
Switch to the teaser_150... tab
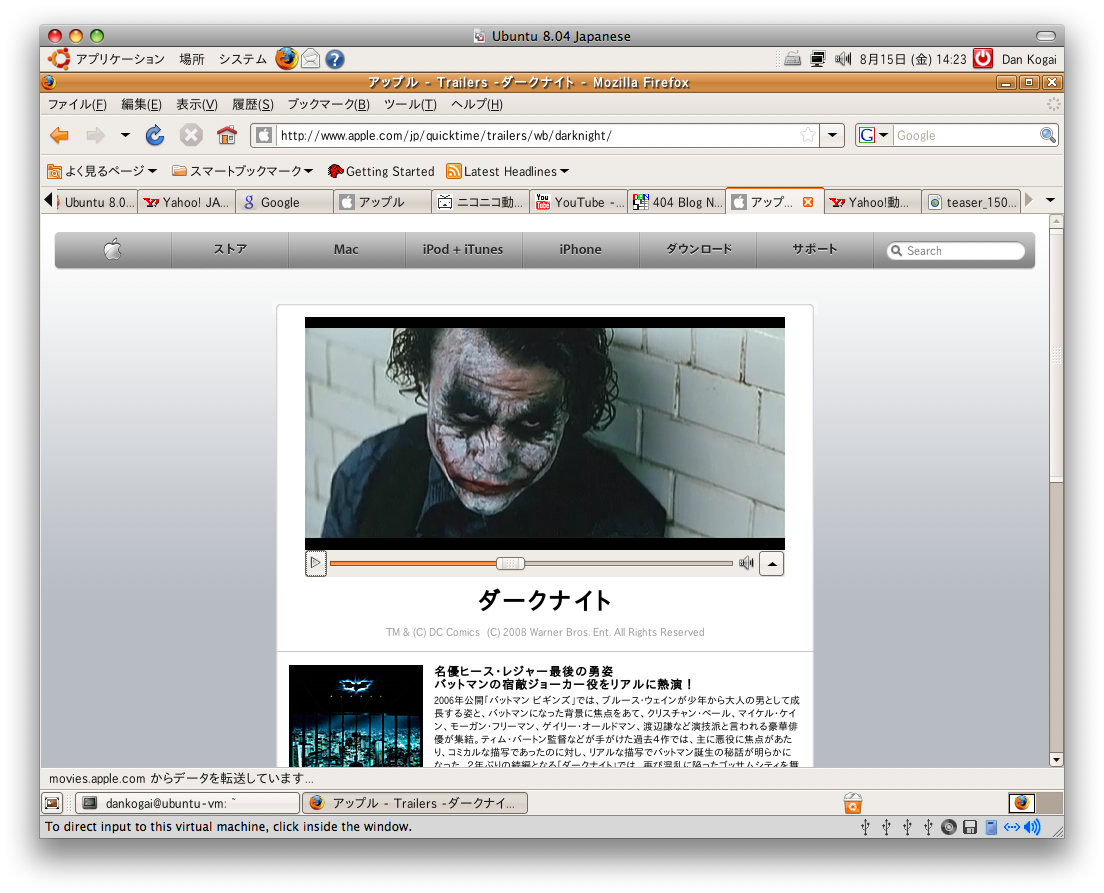[x=972, y=202]
